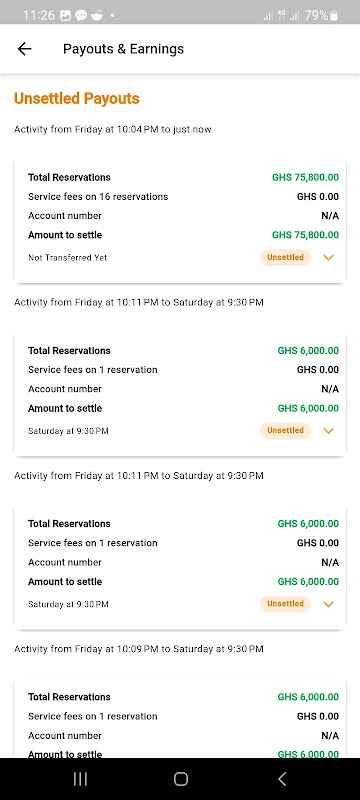This screenshot has height=800, width=360.
Task: Select the Payouts & Earnings title
Action: click(123, 49)
